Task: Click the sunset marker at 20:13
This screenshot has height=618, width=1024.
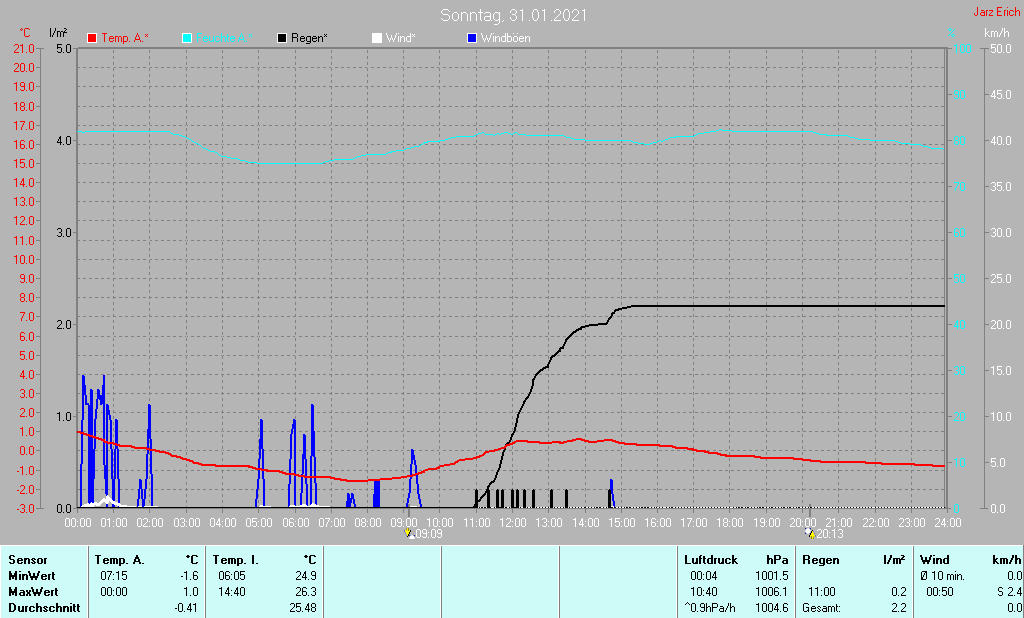Action: [810, 533]
